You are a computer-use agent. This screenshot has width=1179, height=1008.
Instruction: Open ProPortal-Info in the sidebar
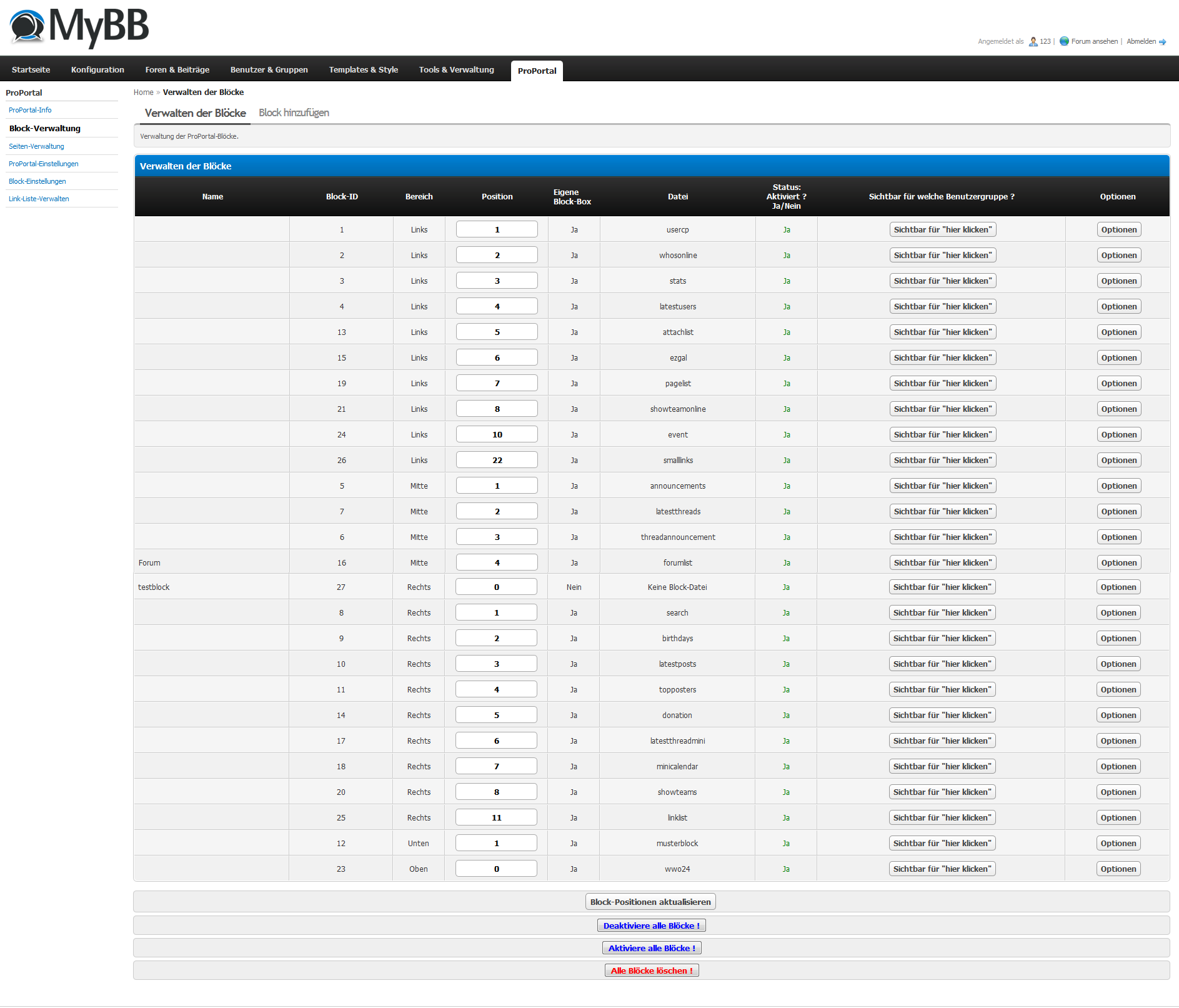[x=30, y=110]
